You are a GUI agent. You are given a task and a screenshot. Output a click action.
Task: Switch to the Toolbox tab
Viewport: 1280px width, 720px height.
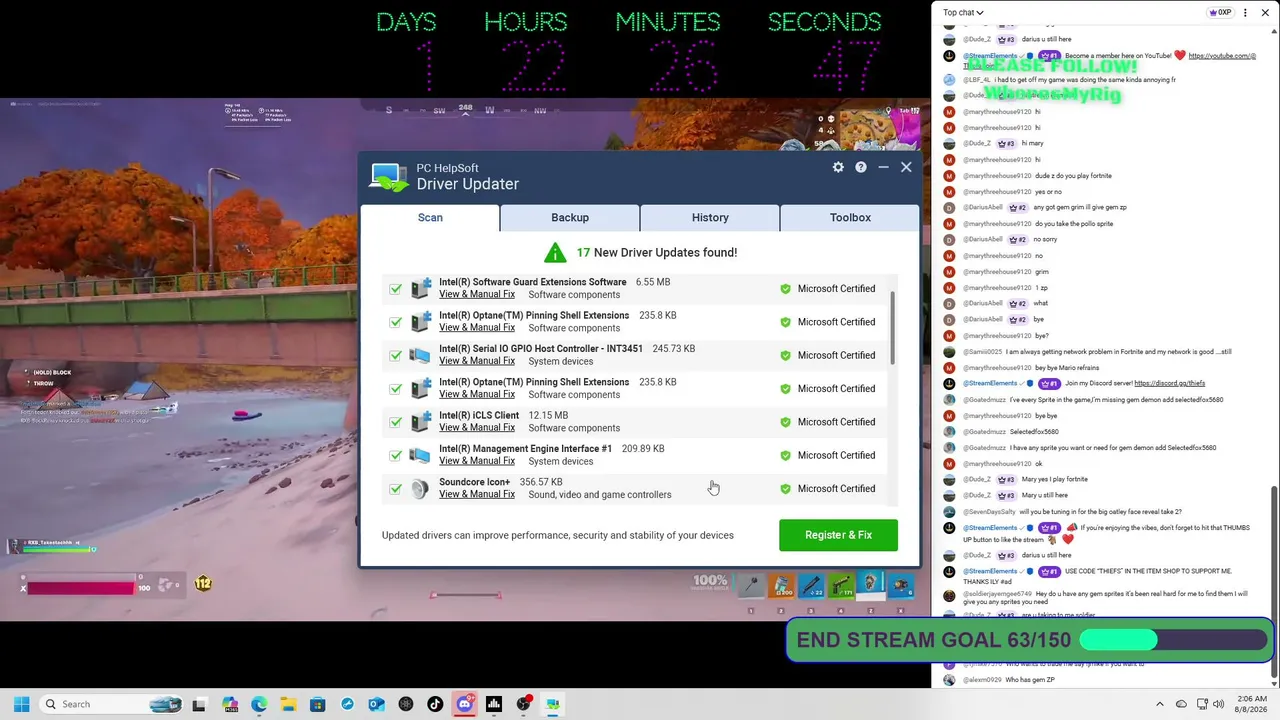pos(850,217)
